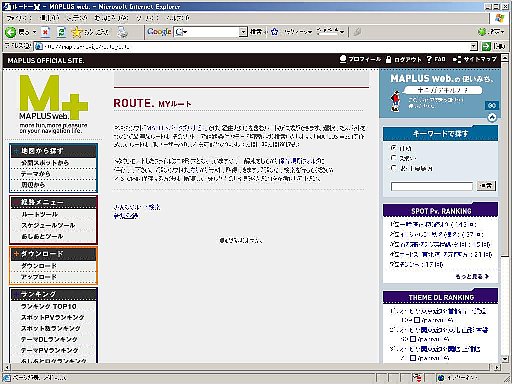Viewport: 512px width, 384px height.
Task: Refresh the page with the green arrows icon
Action: pyautogui.click(x=61, y=32)
